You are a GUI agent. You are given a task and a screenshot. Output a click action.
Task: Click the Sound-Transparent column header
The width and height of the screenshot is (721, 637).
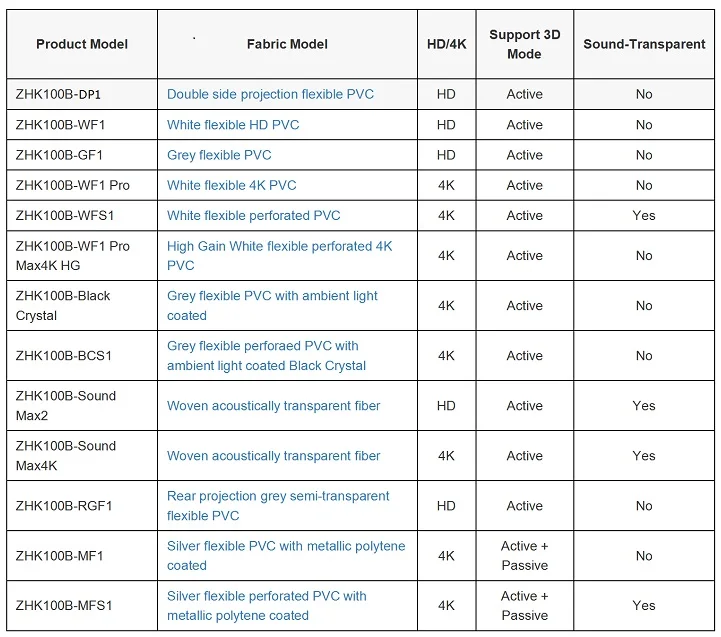tap(644, 44)
